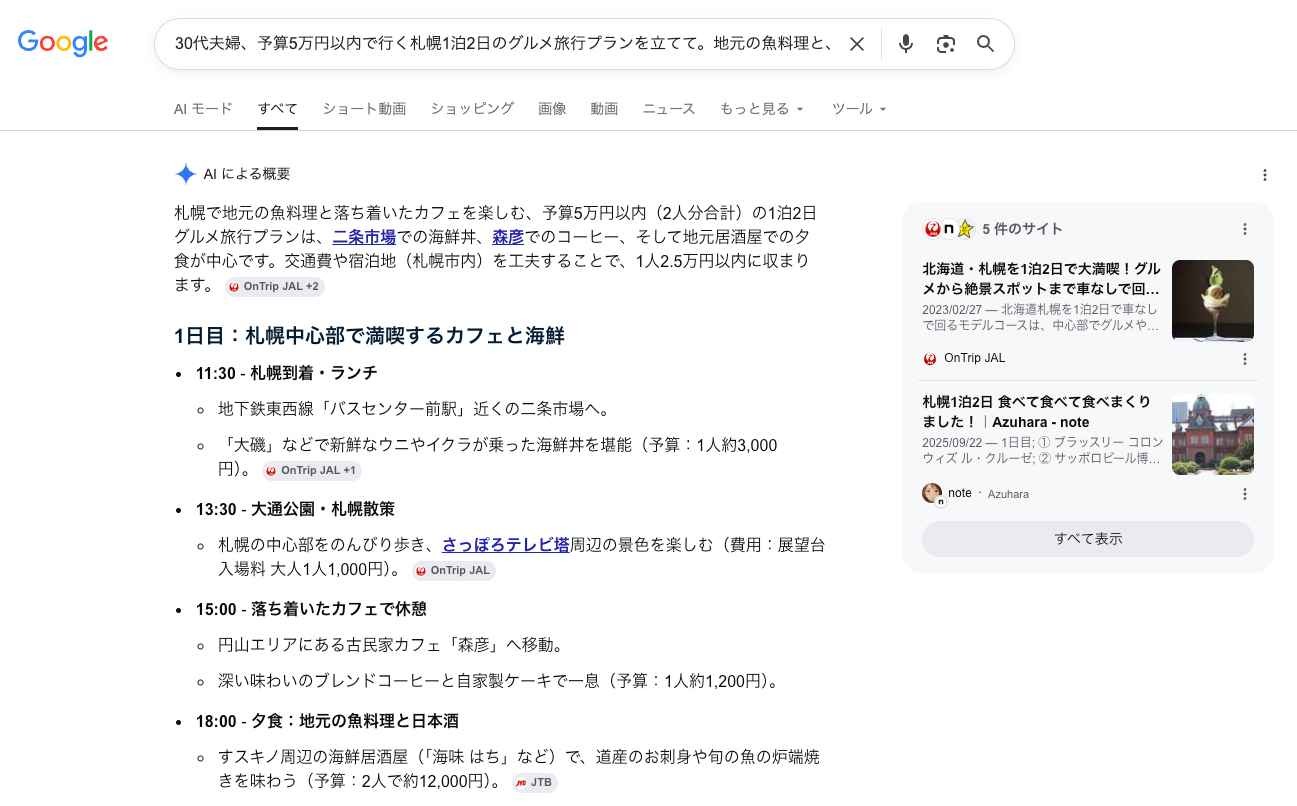Expand the ツール dropdown
This screenshot has height=806, width=1297.
click(860, 109)
